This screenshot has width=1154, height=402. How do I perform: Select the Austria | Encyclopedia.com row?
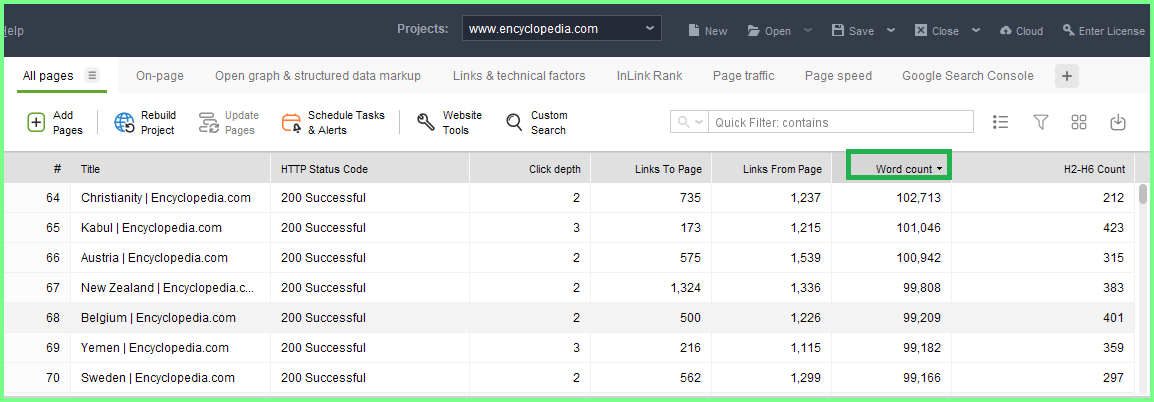pos(570,258)
